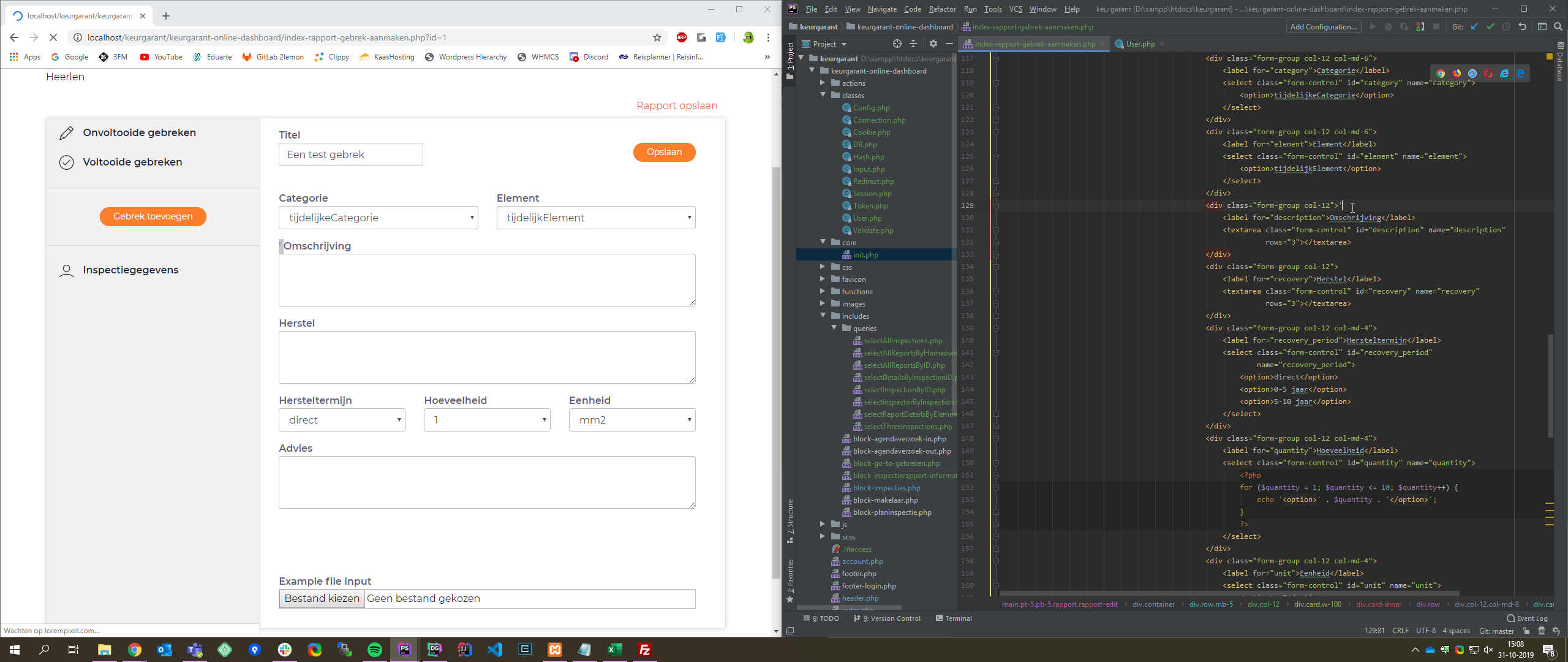
Task: Collapse the classes folder in tree
Action: 823,95
